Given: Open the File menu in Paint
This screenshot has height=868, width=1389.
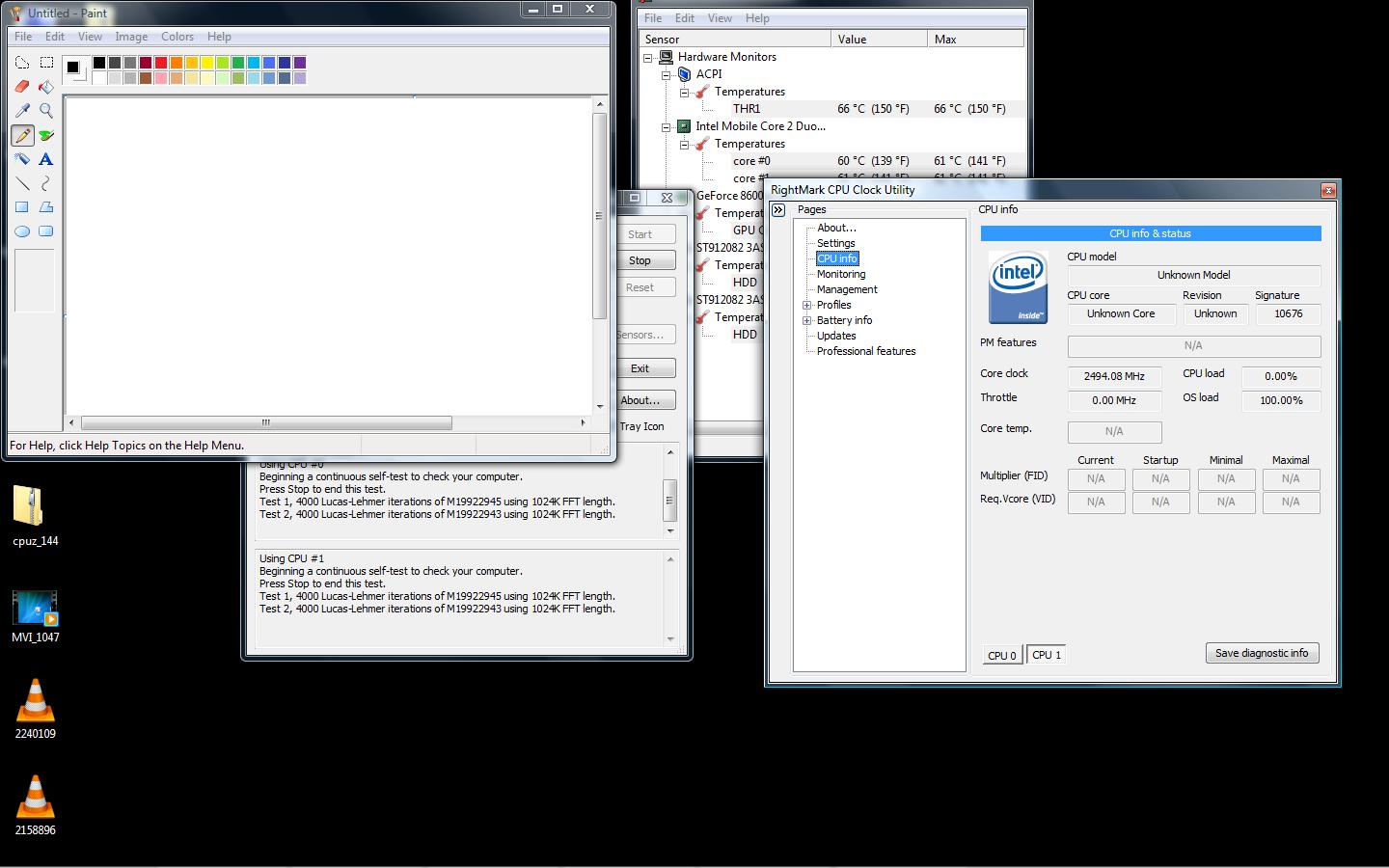Looking at the screenshot, I should [x=23, y=37].
